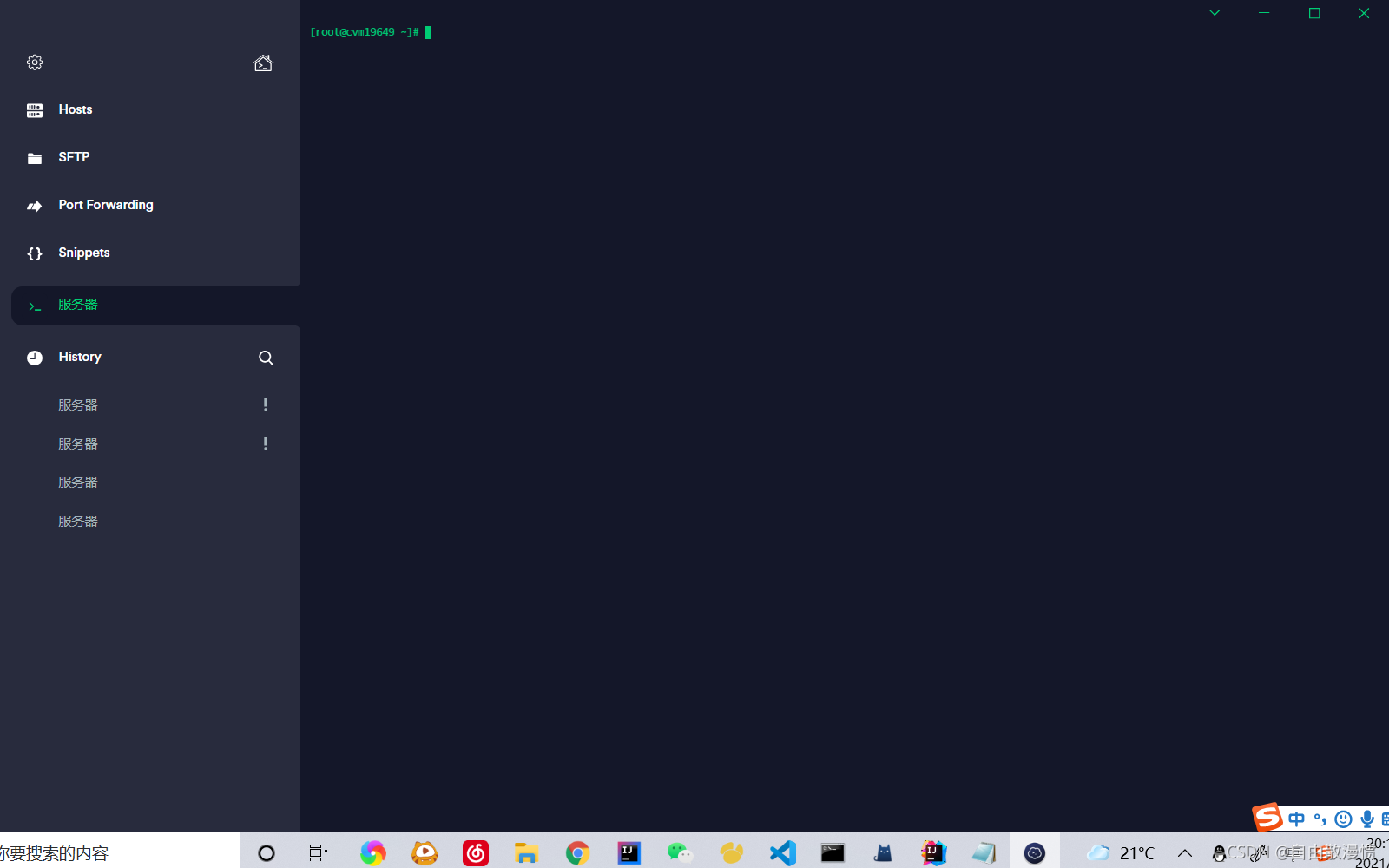Open the colorful pinwheel taskbar app
The image size is (1389, 868).
pyautogui.click(x=373, y=853)
